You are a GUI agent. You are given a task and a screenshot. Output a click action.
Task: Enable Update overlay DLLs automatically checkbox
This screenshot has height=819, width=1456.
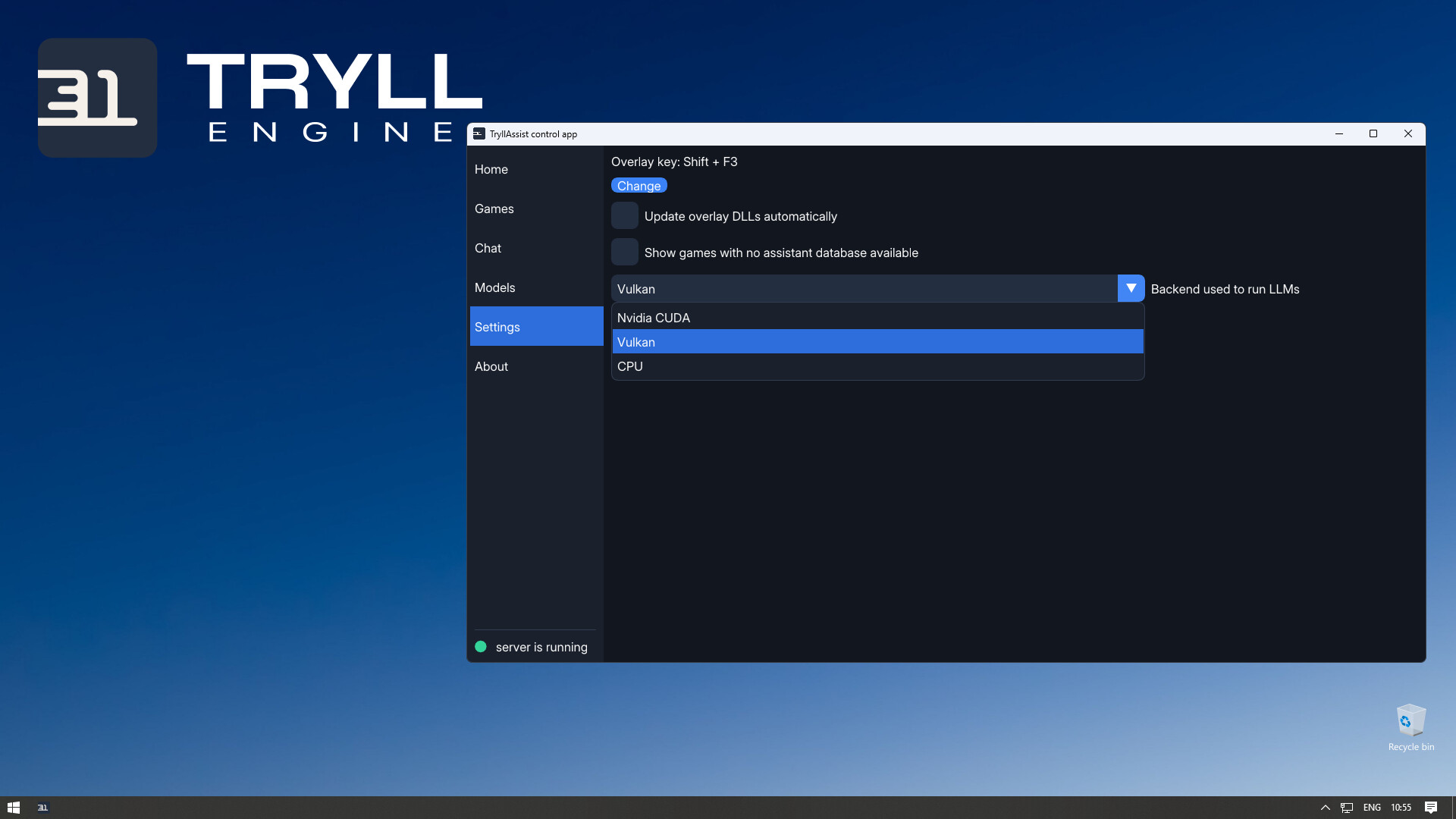pyautogui.click(x=625, y=216)
